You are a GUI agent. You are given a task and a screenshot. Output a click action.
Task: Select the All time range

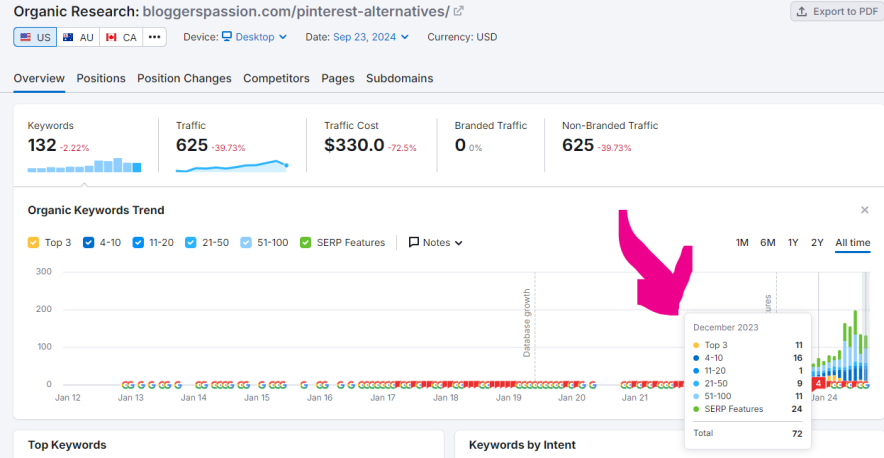(x=852, y=243)
